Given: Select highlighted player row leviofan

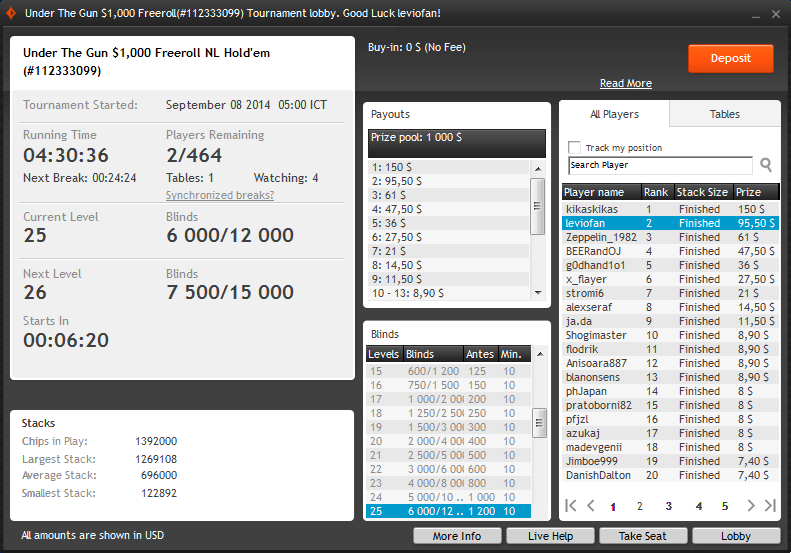Looking at the screenshot, I should tap(670, 223).
